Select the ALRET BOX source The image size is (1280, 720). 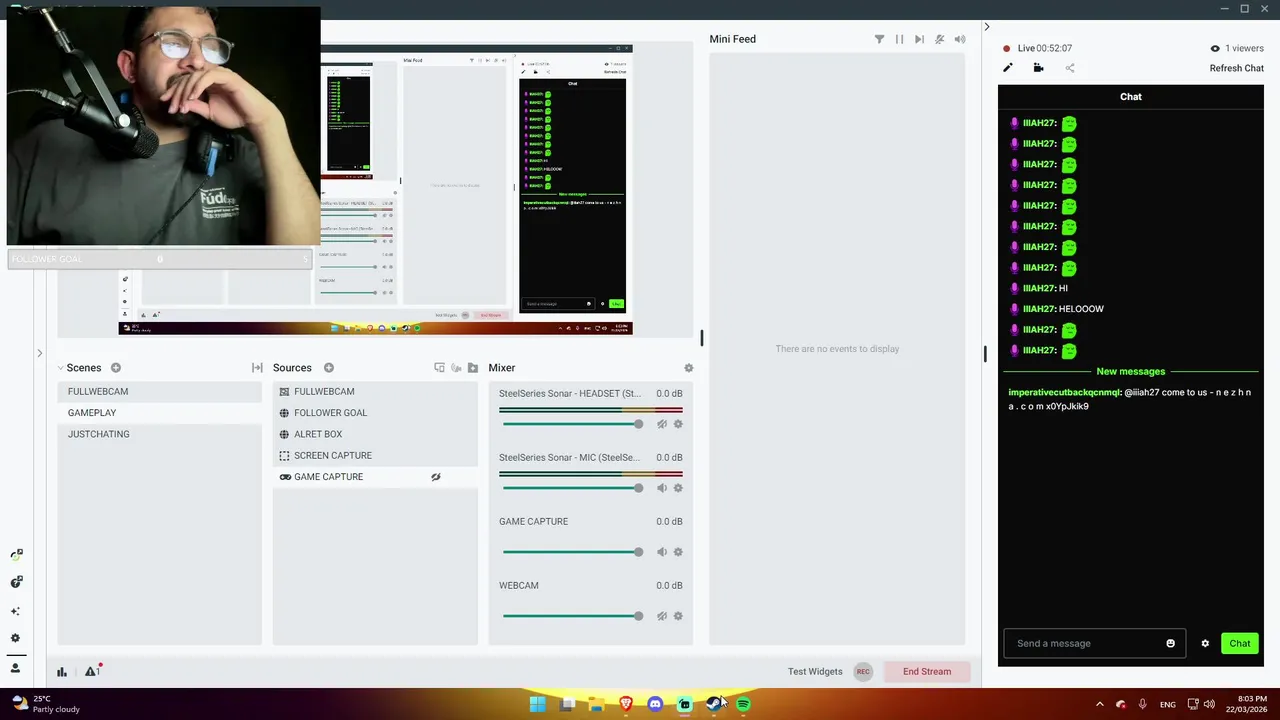tap(375, 434)
